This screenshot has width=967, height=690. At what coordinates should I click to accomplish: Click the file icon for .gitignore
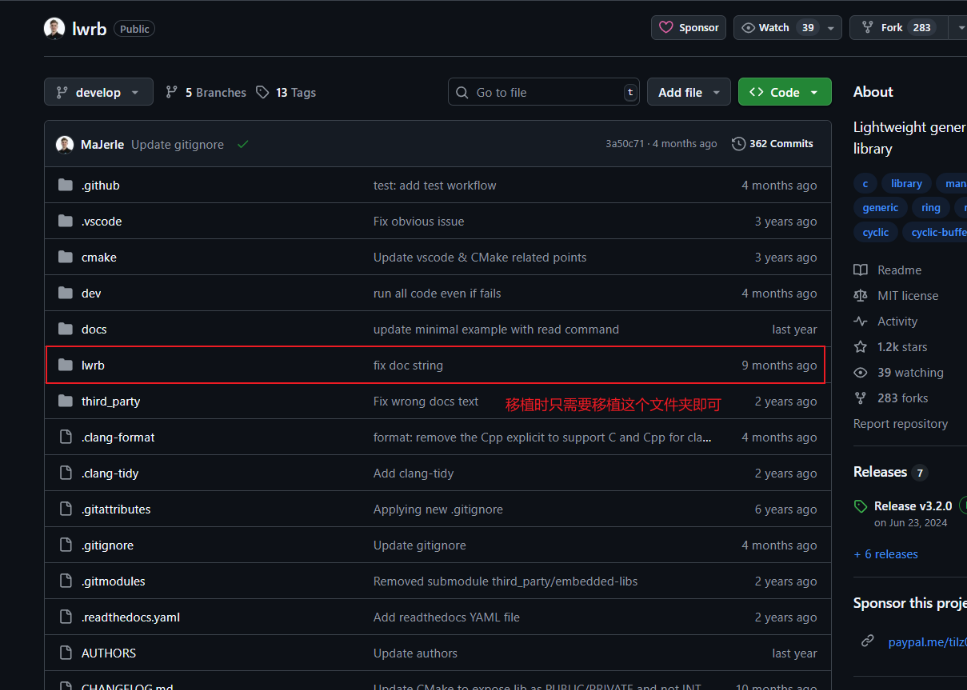65,545
